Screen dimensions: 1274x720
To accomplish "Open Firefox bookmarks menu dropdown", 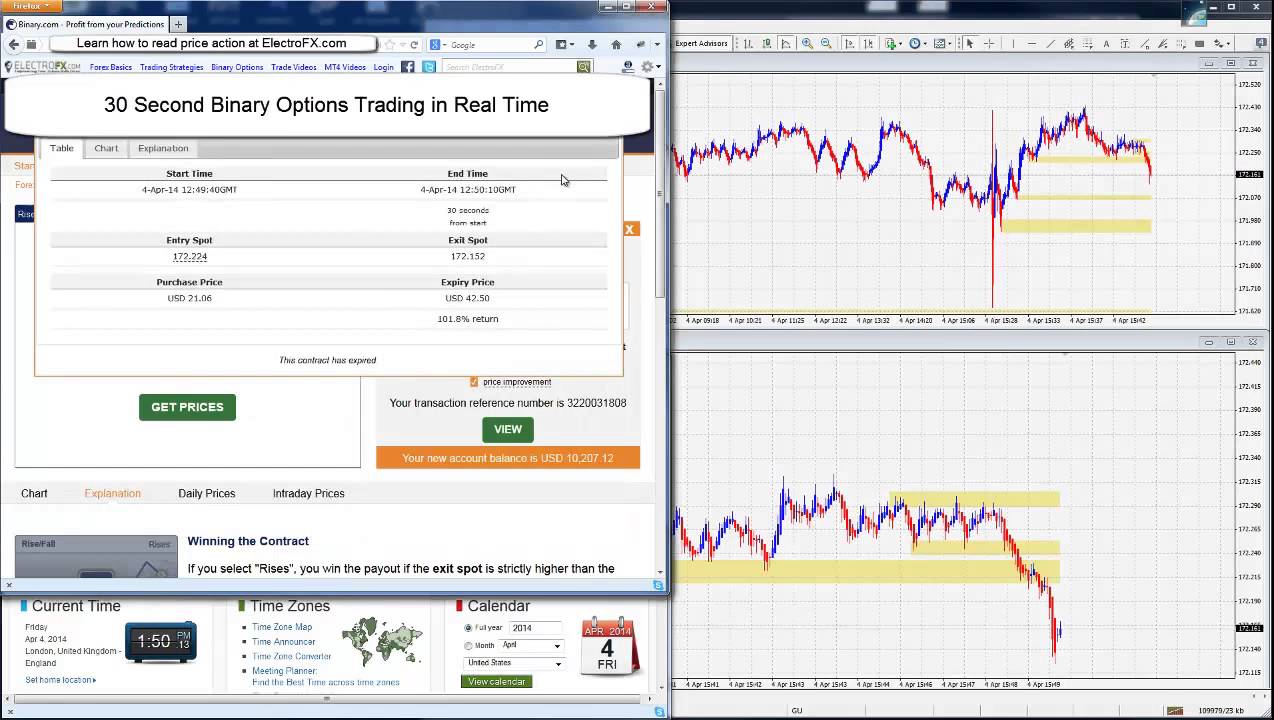I will tap(566, 45).
